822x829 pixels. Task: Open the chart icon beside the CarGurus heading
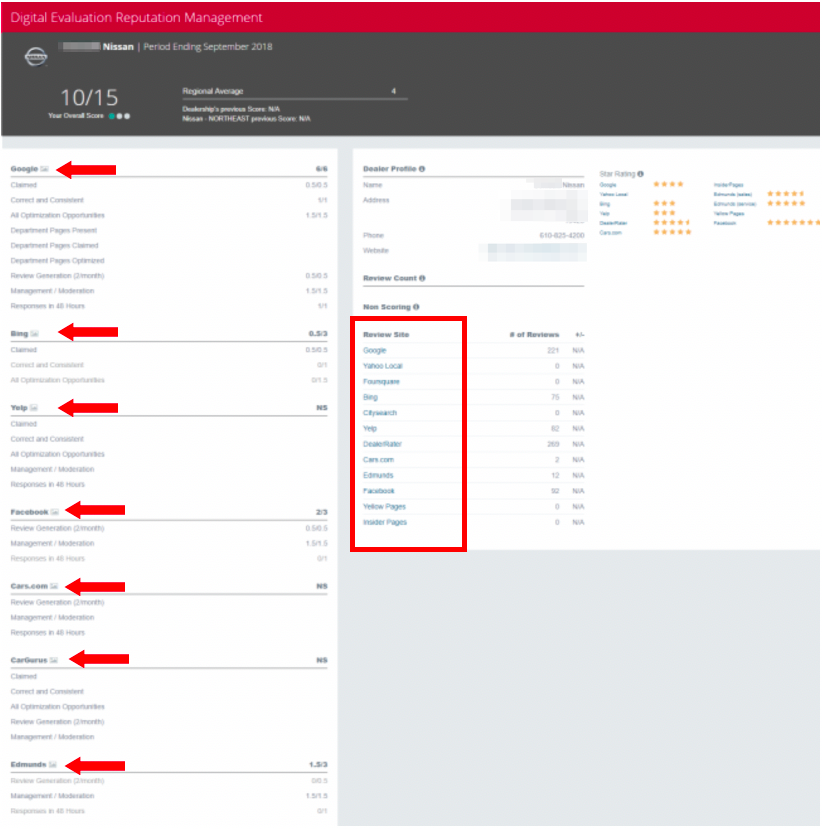click(53, 660)
